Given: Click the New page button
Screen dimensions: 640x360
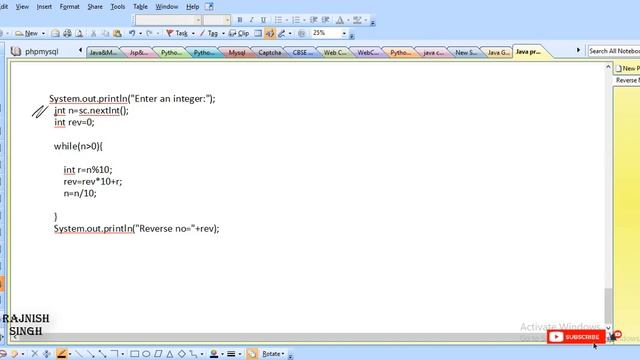Looking at the screenshot, I should 27,33.
